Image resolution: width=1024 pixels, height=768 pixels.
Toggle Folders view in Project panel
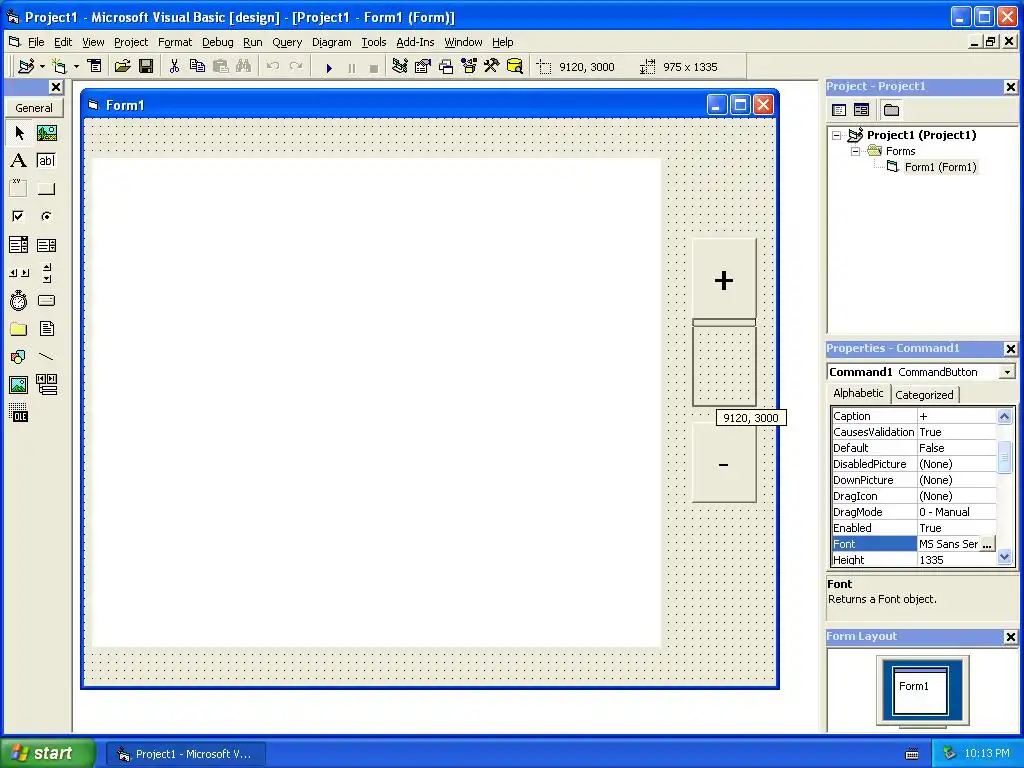coord(891,110)
